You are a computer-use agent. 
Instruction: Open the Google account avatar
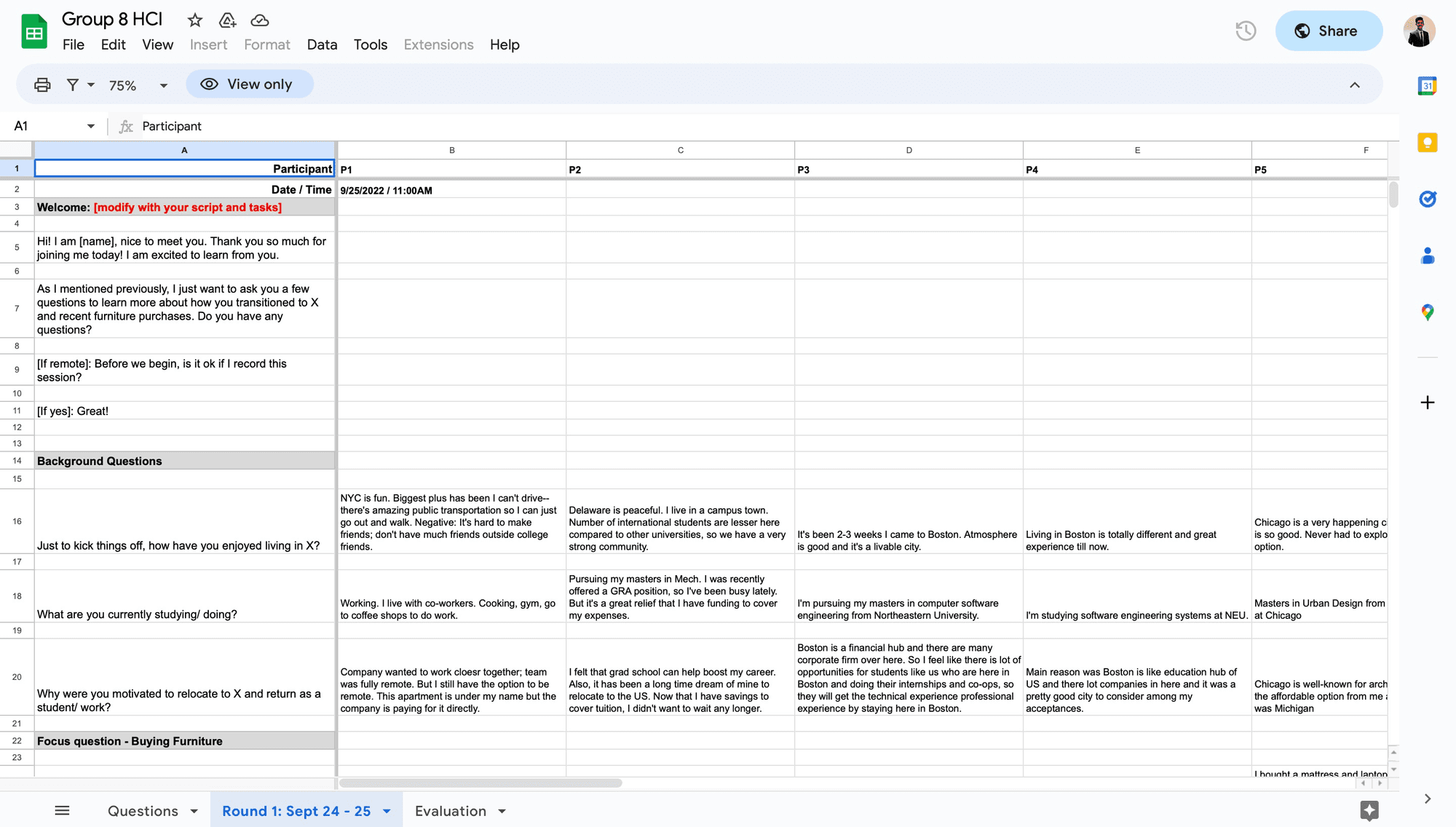pyautogui.click(x=1419, y=31)
